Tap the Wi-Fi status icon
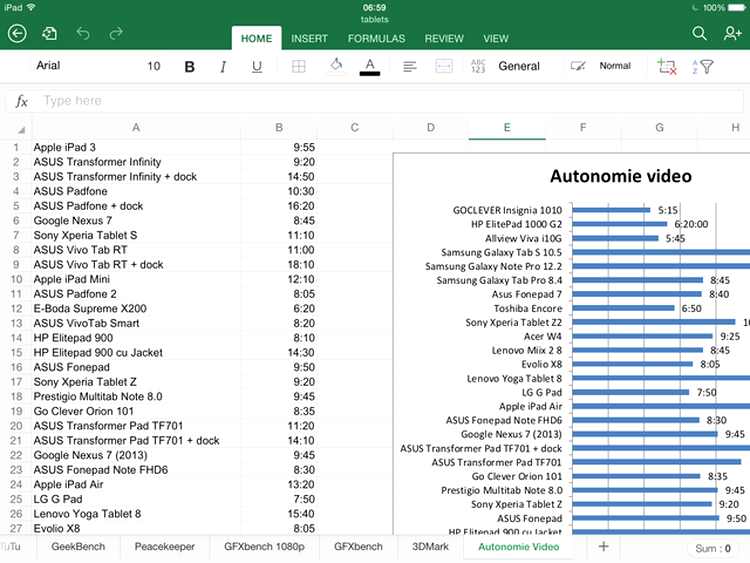This screenshot has width=750, height=563. (x=31, y=7)
